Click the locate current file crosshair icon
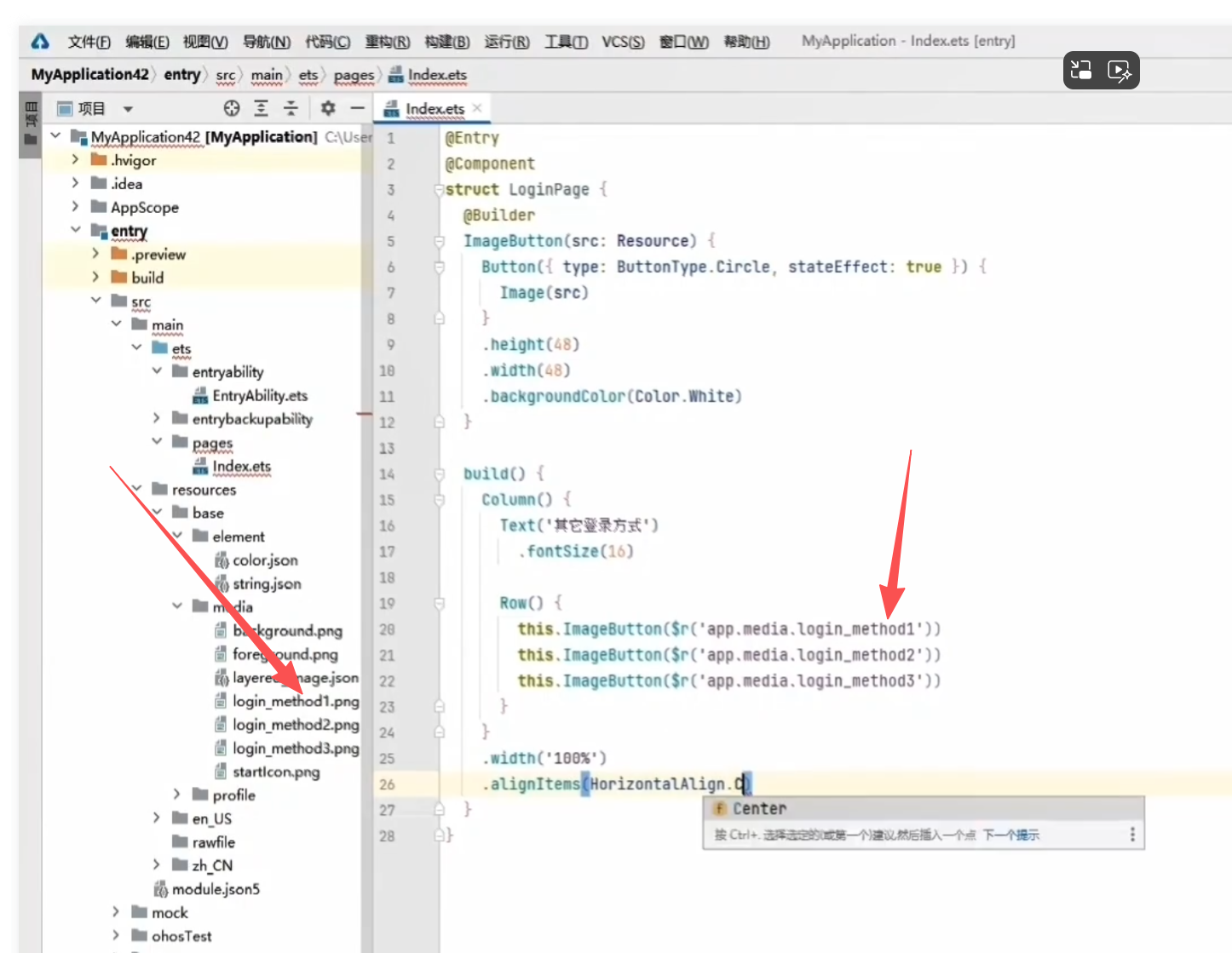 pyautogui.click(x=232, y=108)
